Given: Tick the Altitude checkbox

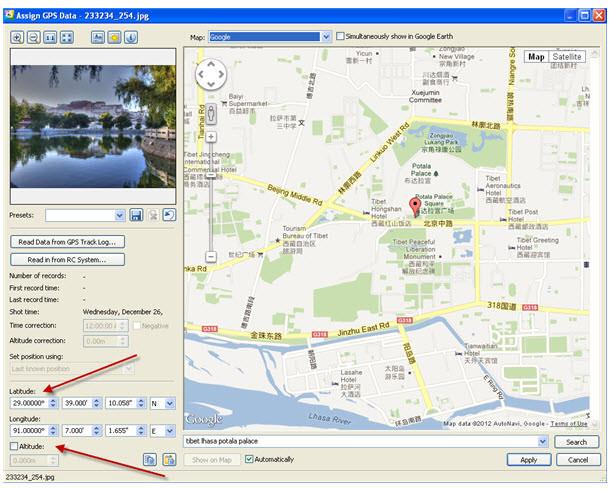Looking at the screenshot, I should click(14, 446).
